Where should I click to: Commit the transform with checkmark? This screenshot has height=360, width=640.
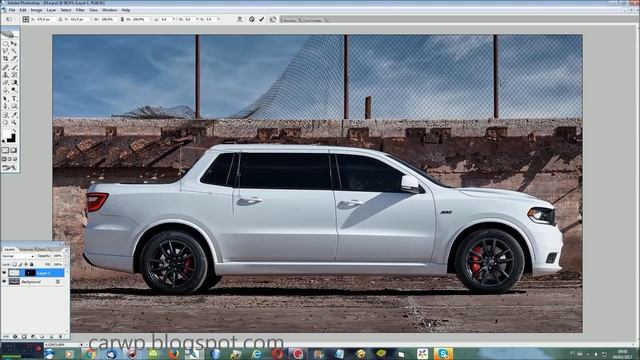(x=262, y=19)
